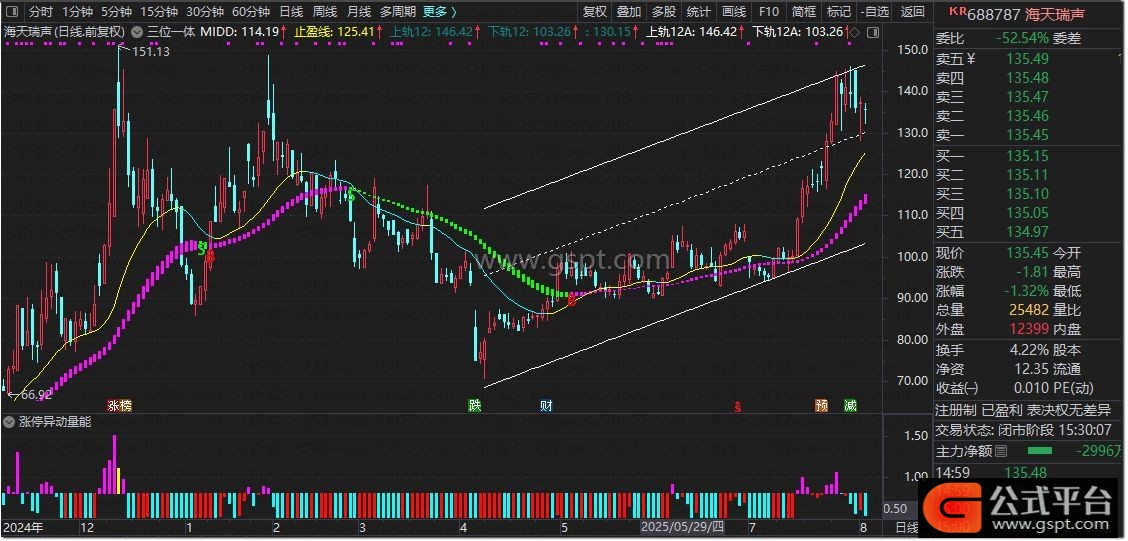The image size is (1128, 541).
Task: Click the red S signal marker below chart
Action: (x=737, y=406)
